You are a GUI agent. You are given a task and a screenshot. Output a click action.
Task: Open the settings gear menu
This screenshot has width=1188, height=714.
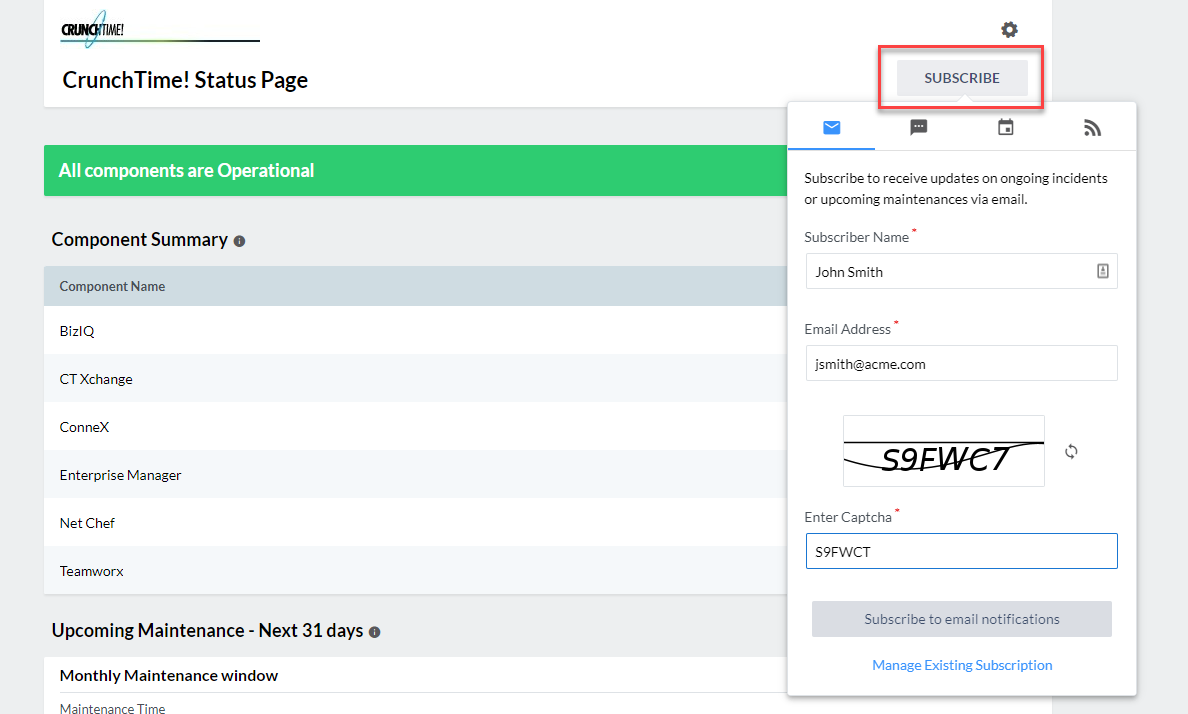coord(1009,30)
